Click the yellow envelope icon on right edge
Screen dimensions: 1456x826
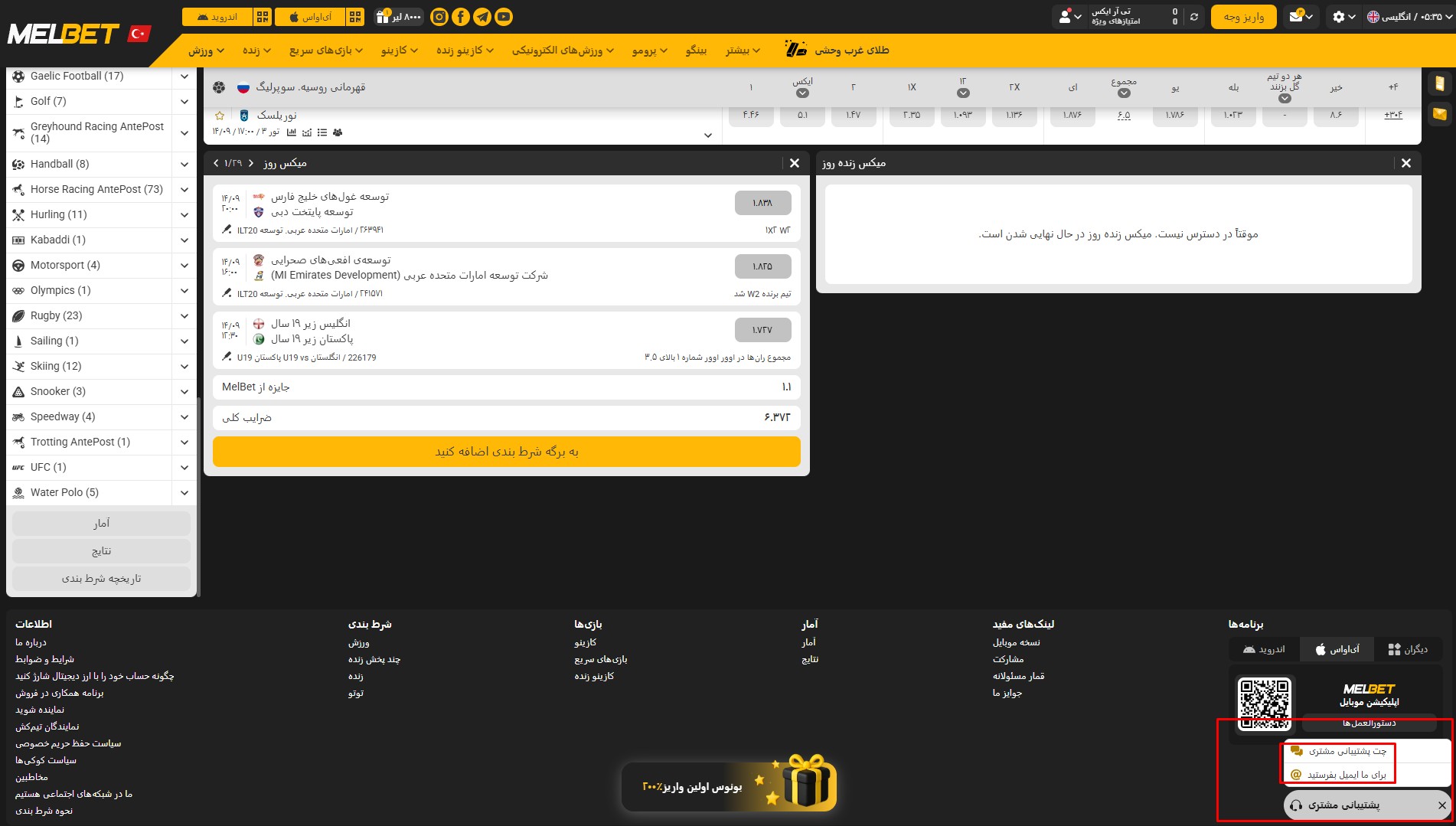coord(1440,114)
